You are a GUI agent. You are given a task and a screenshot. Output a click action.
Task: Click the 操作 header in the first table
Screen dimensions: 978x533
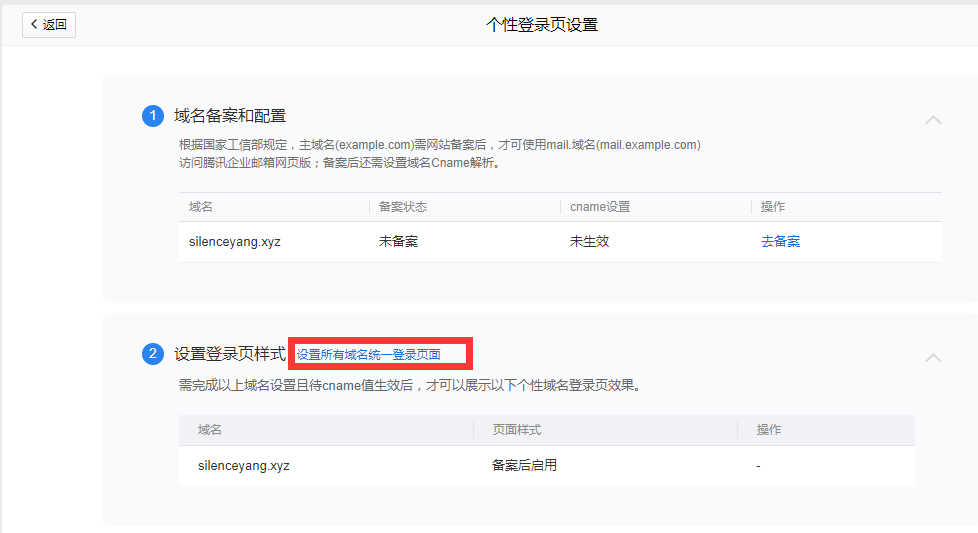(x=773, y=207)
